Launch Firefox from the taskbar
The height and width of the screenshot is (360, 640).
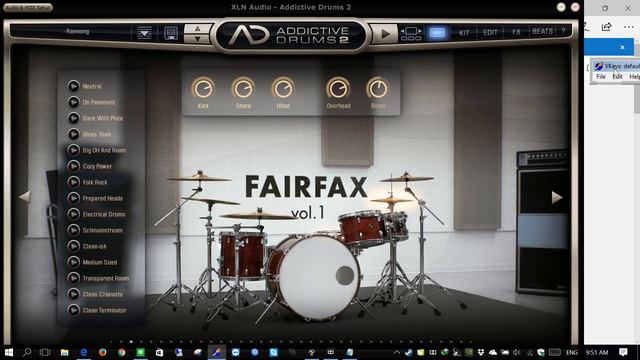(102, 352)
